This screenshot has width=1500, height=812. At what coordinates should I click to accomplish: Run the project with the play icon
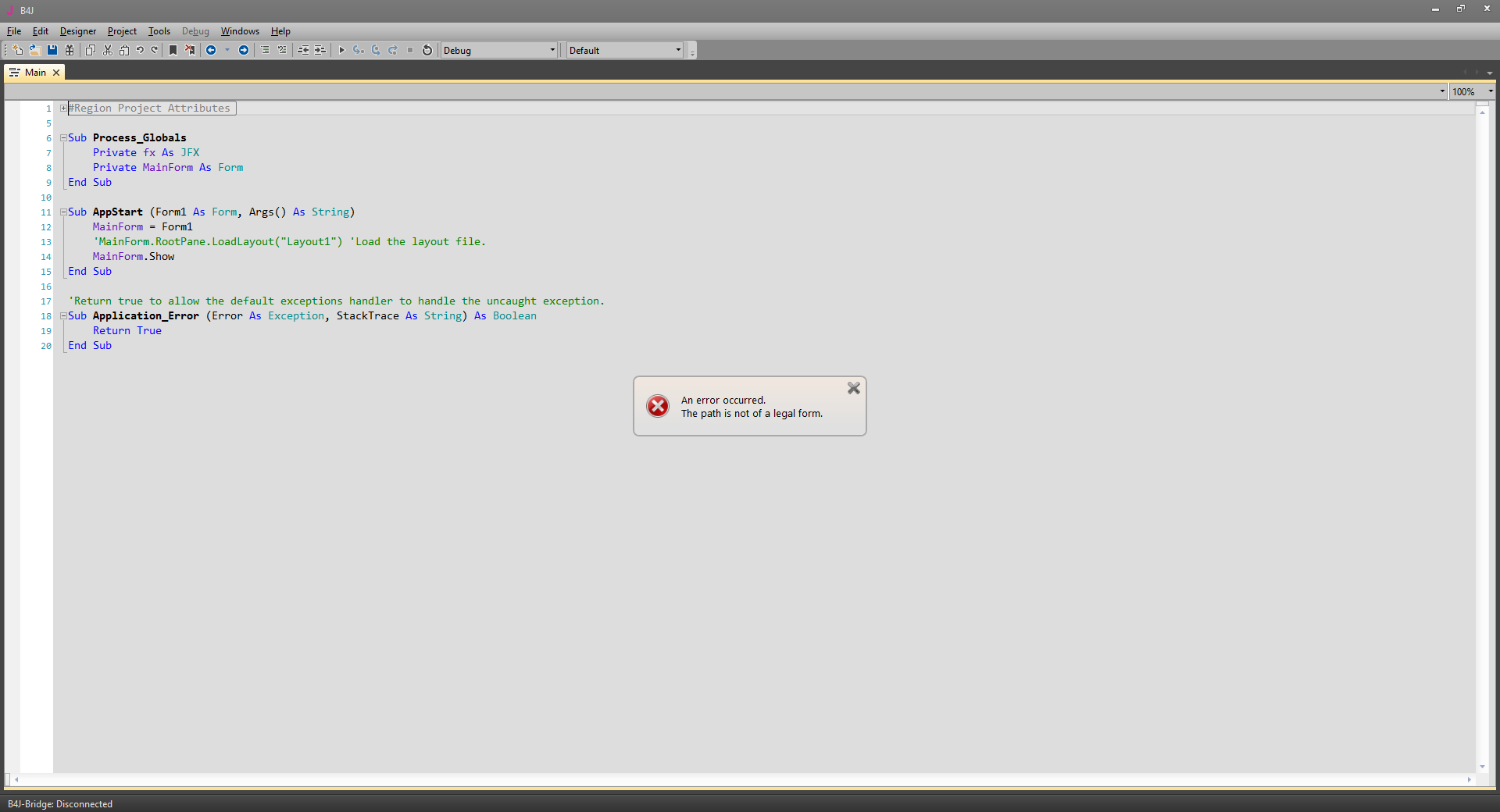pos(341,50)
